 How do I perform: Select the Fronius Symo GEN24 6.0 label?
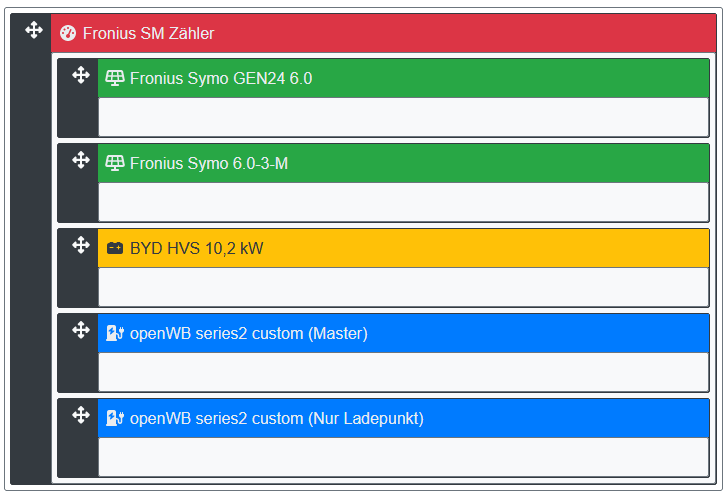[221, 78]
